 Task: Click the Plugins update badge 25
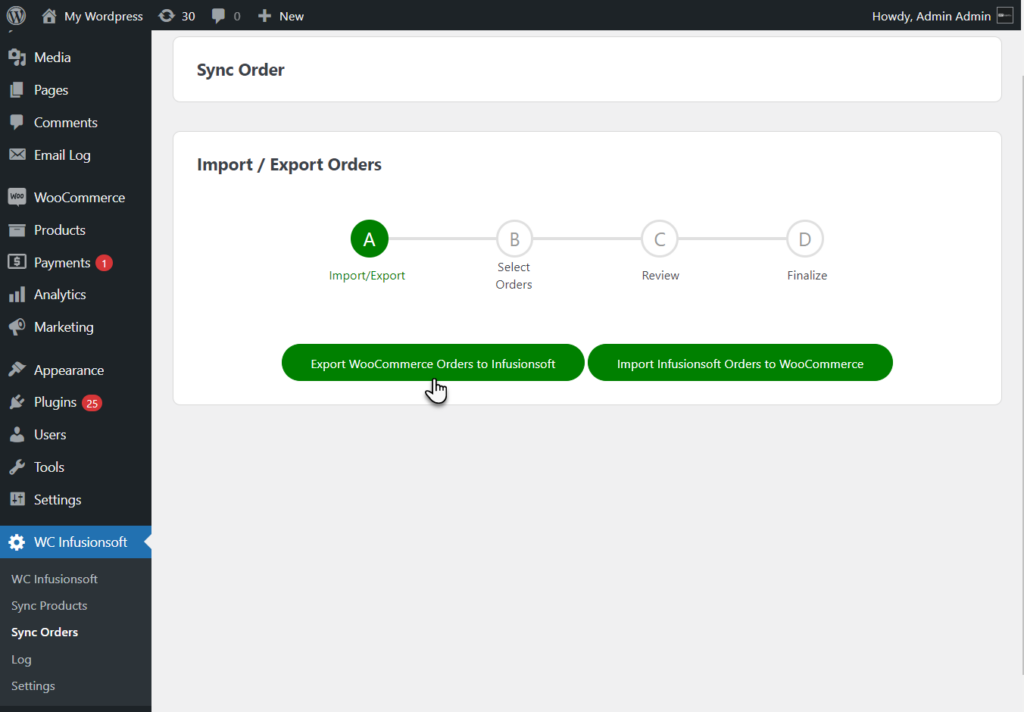pos(92,403)
